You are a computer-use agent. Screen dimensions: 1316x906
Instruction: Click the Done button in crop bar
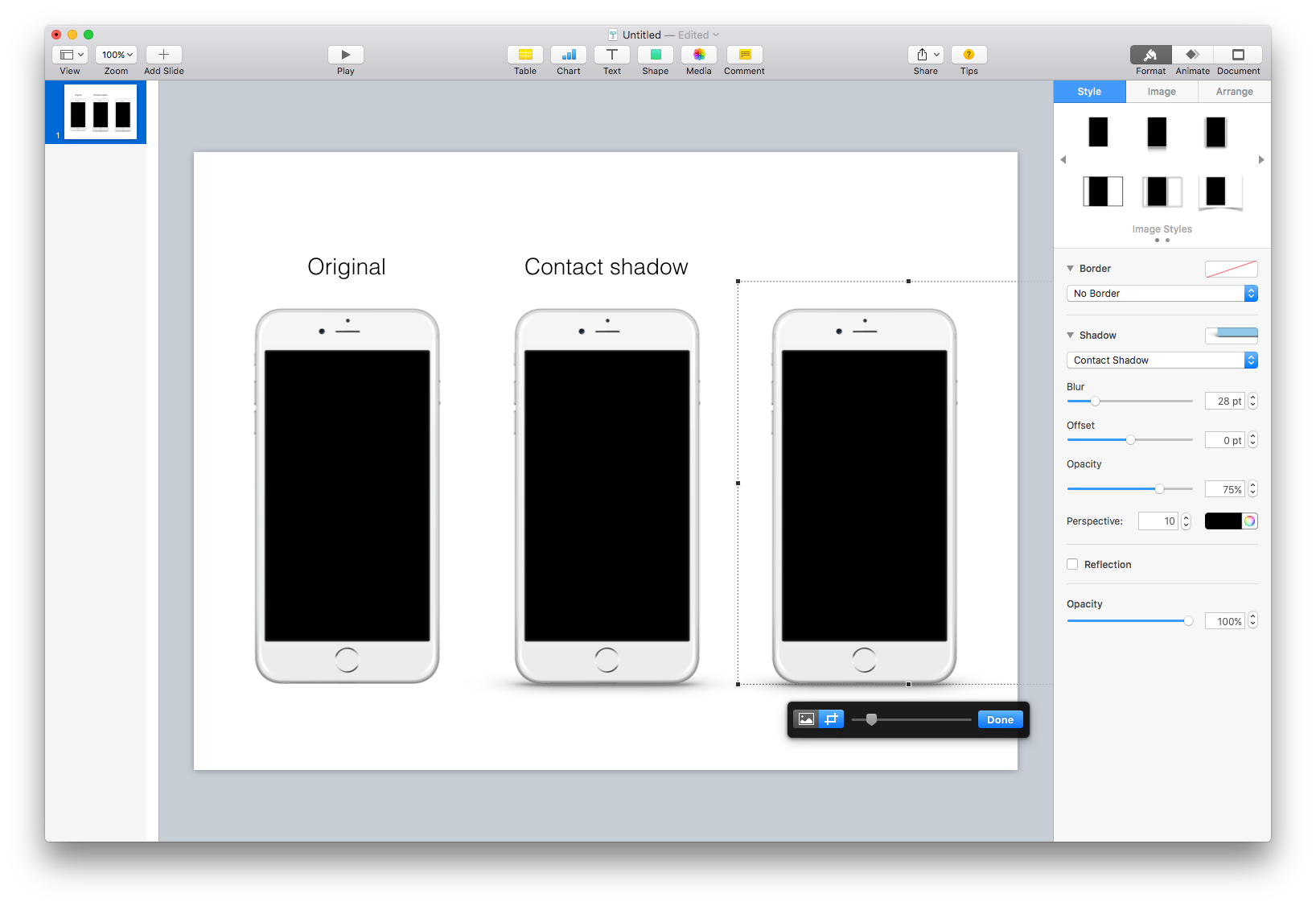[999, 719]
